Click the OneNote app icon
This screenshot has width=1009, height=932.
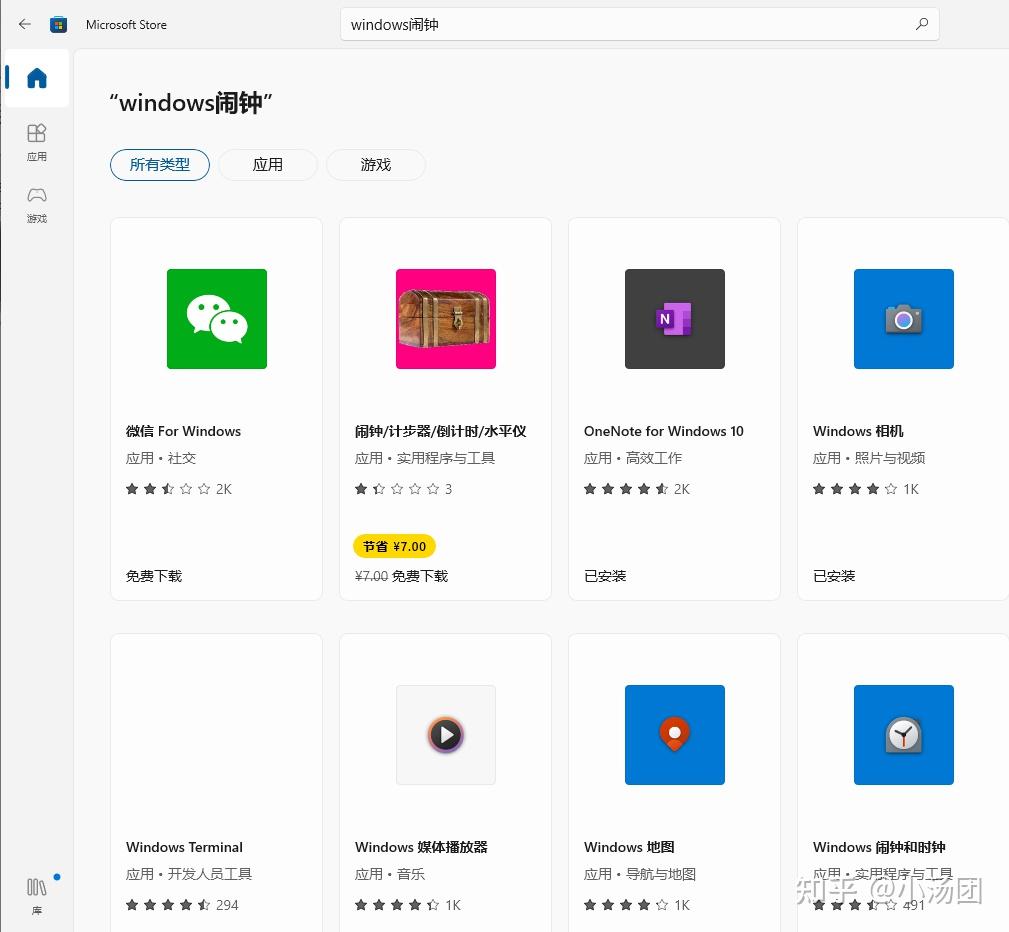(675, 319)
